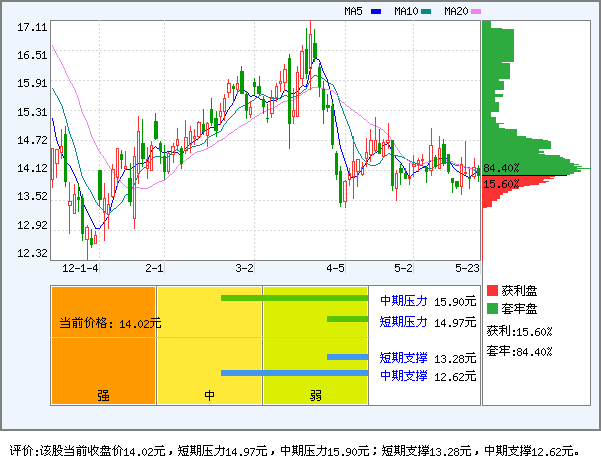This screenshot has height=456, width=601.
Task: Open the 中期支撑 link
Action: point(403,375)
